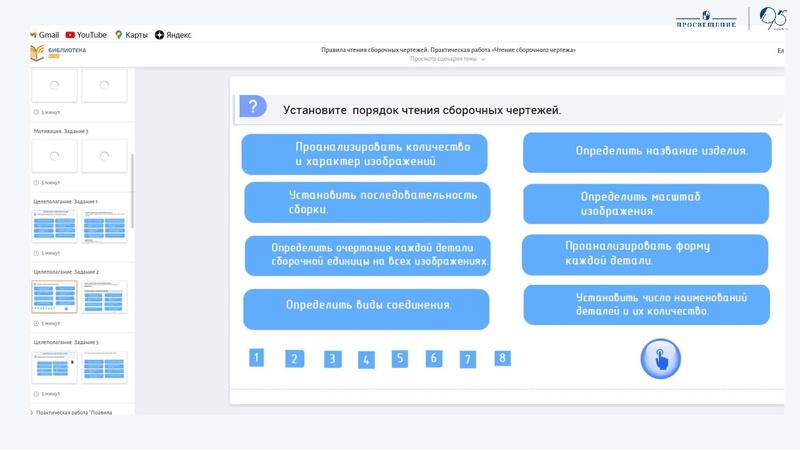Open second loading thumbnail of Мотивация. Задание 3
Screen dimensions: 800x450
click(x=104, y=156)
